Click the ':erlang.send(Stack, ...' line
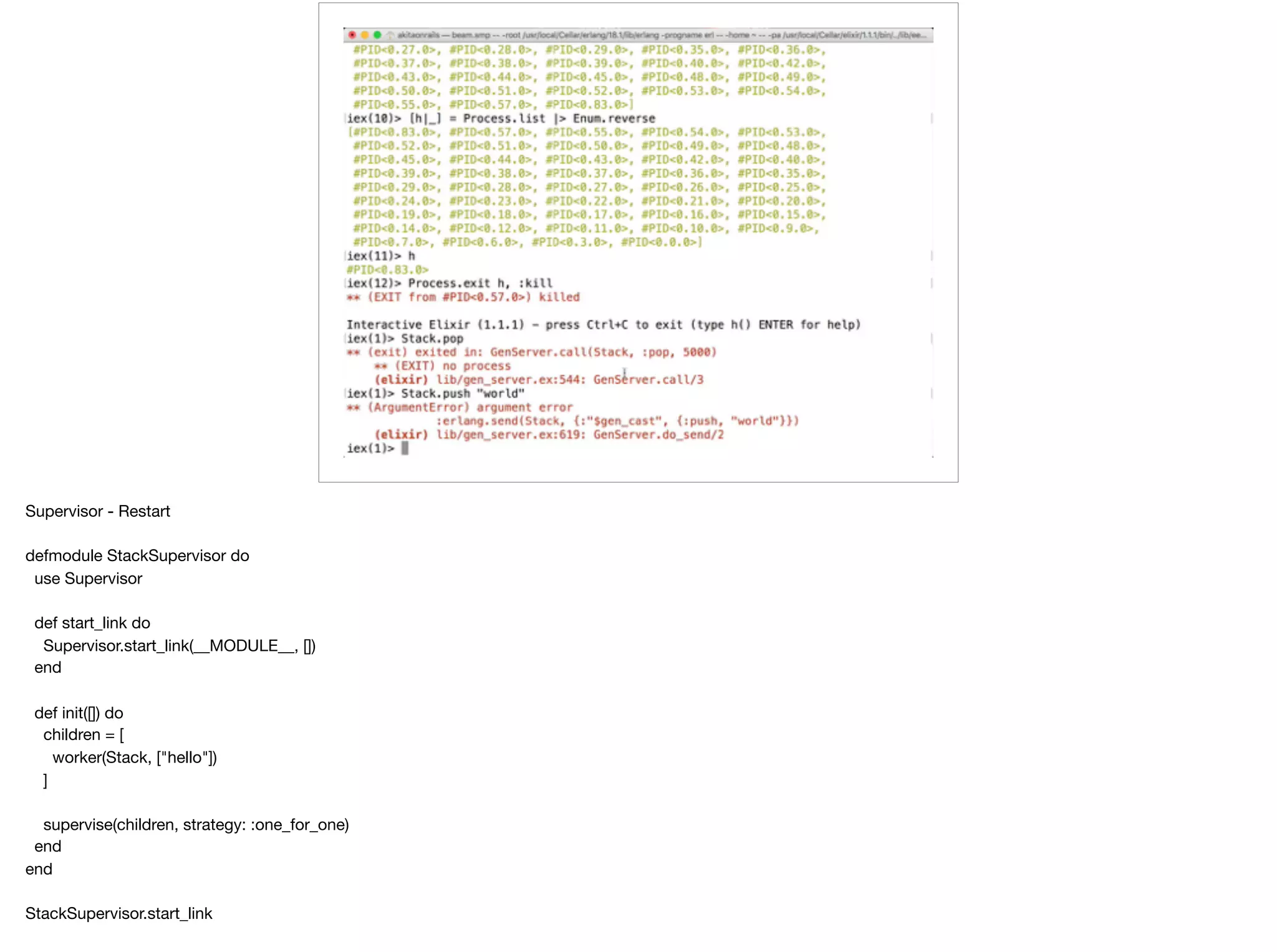The image size is (1277, 952). 617,421
